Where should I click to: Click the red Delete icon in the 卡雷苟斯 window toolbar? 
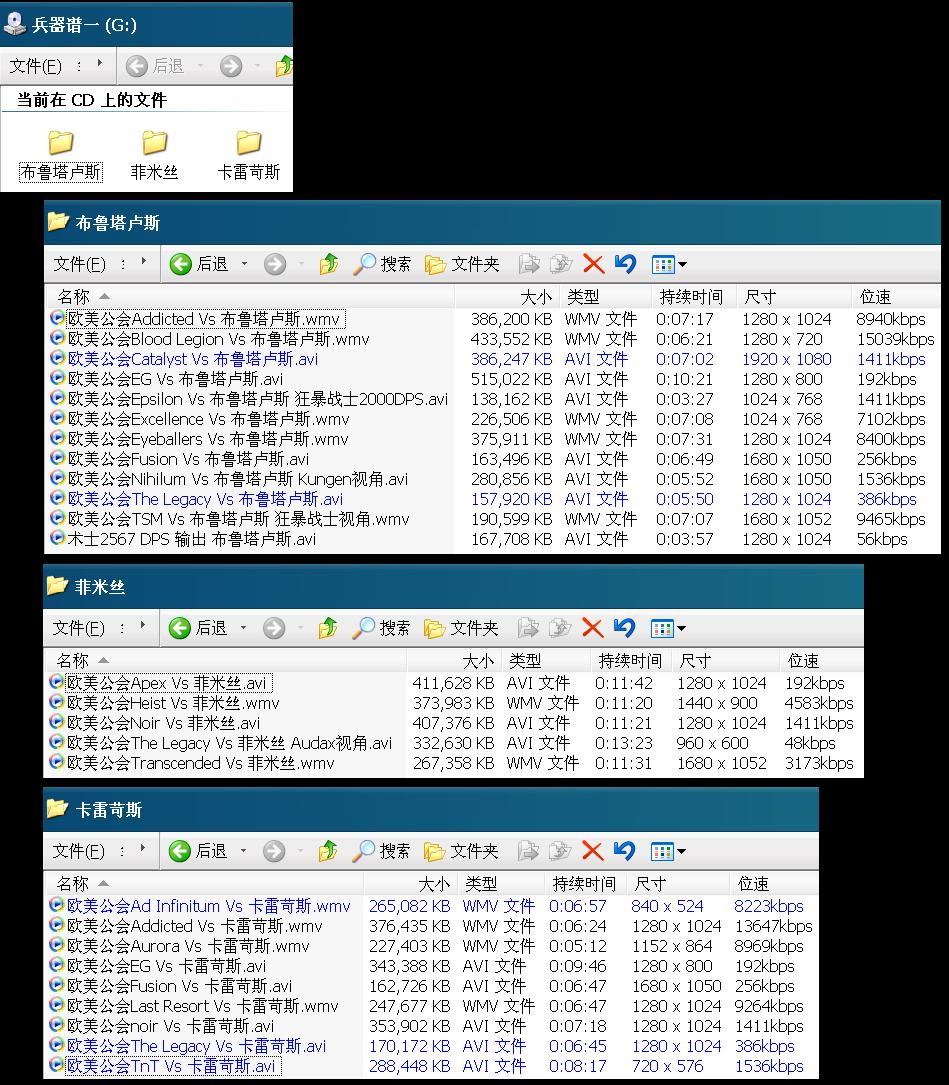click(x=592, y=851)
